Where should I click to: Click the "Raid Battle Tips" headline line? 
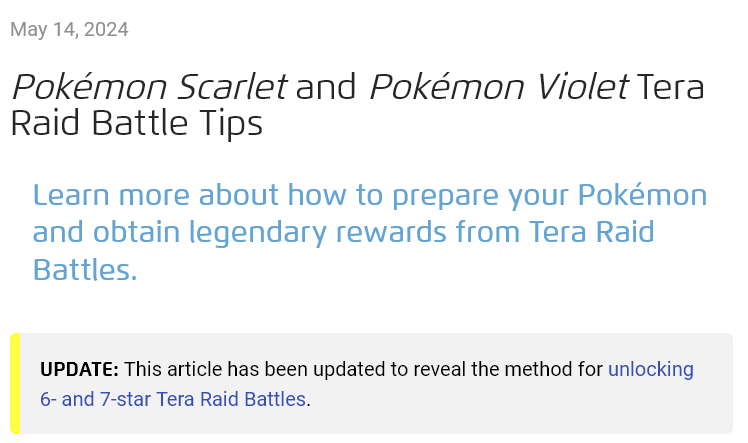136,124
